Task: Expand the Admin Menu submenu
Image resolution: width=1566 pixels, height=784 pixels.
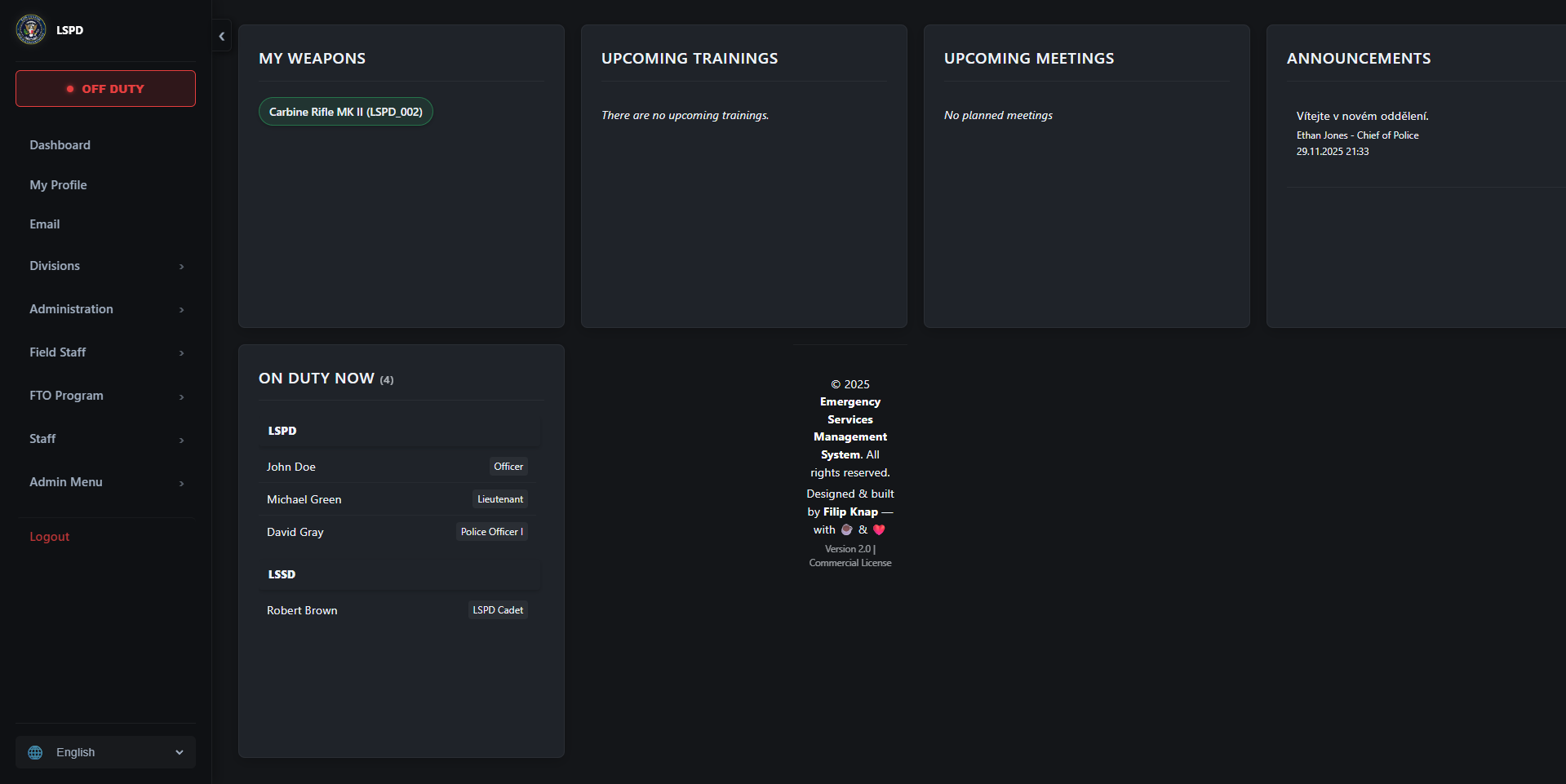Action: point(105,482)
